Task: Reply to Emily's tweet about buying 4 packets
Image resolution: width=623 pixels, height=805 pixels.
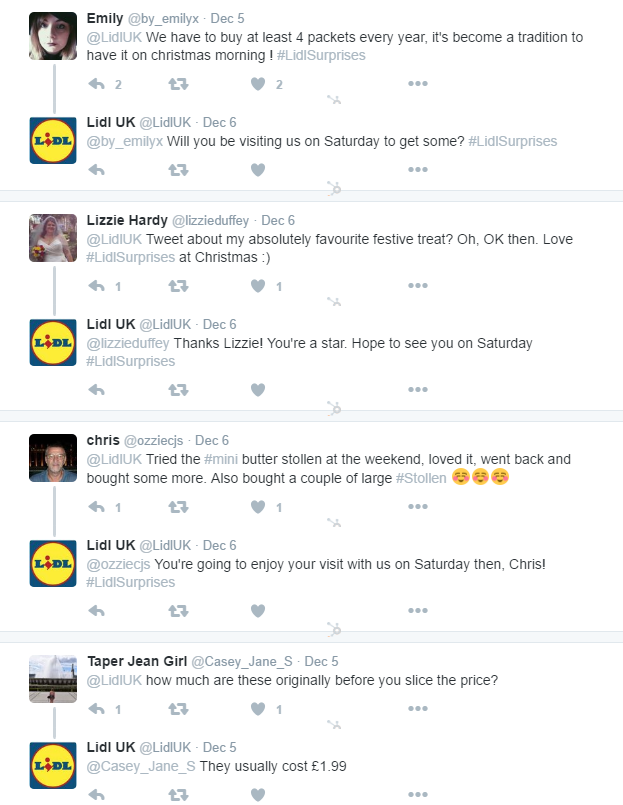Action: pos(97,84)
